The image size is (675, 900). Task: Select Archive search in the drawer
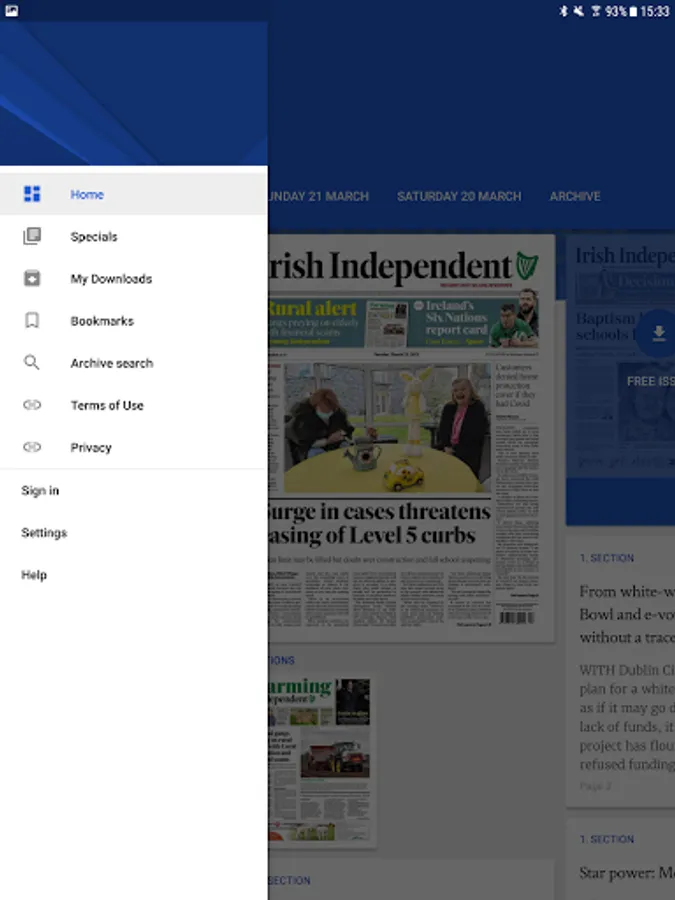(x=134, y=362)
